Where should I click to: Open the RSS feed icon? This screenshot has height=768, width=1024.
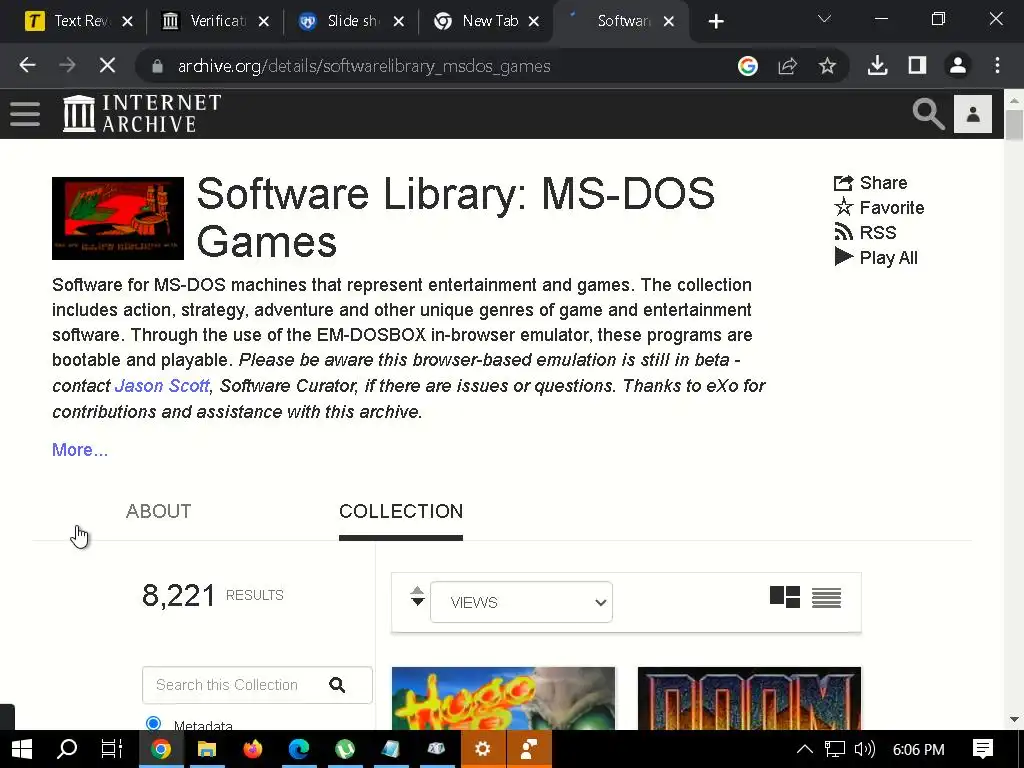pos(865,232)
